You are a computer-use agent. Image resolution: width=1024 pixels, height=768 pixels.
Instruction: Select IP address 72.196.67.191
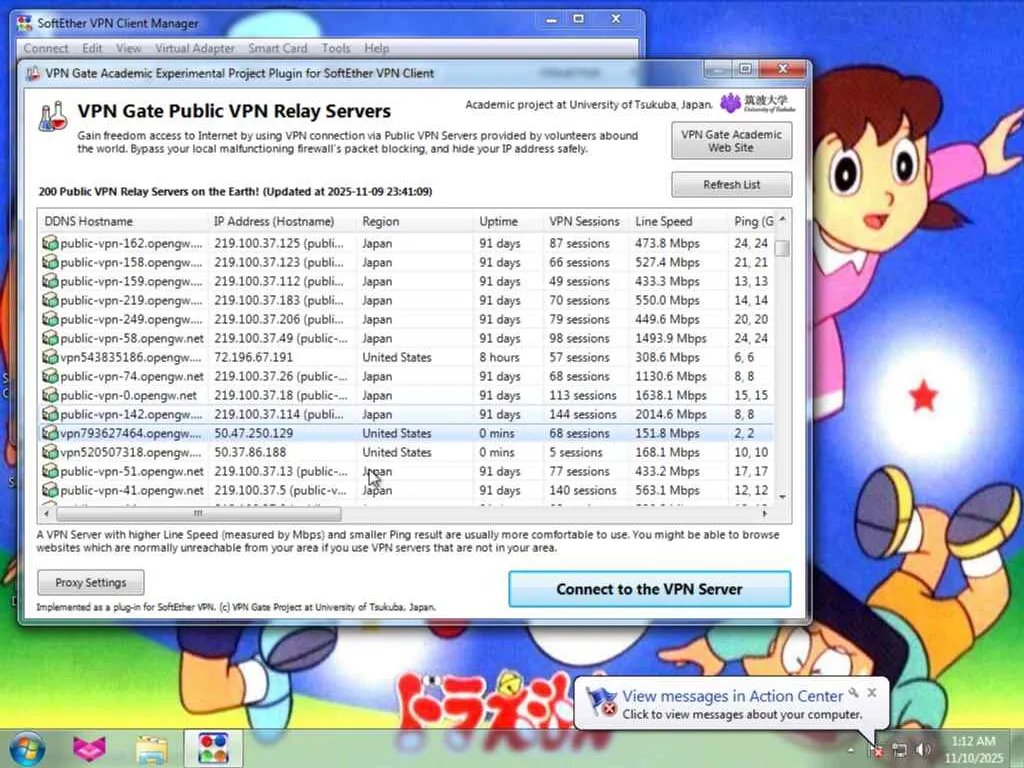point(253,357)
